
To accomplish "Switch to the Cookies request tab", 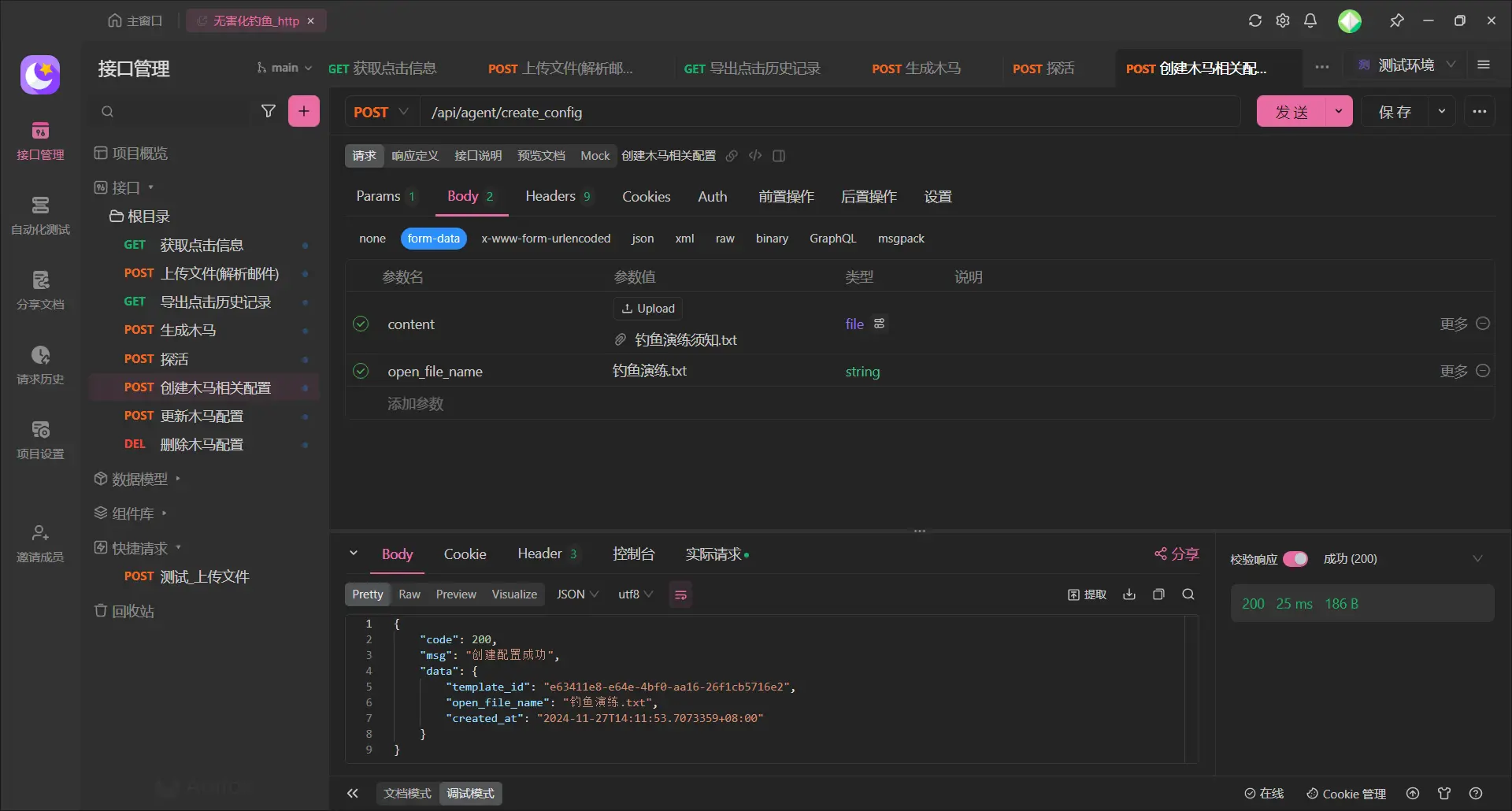I will click(x=647, y=196).
